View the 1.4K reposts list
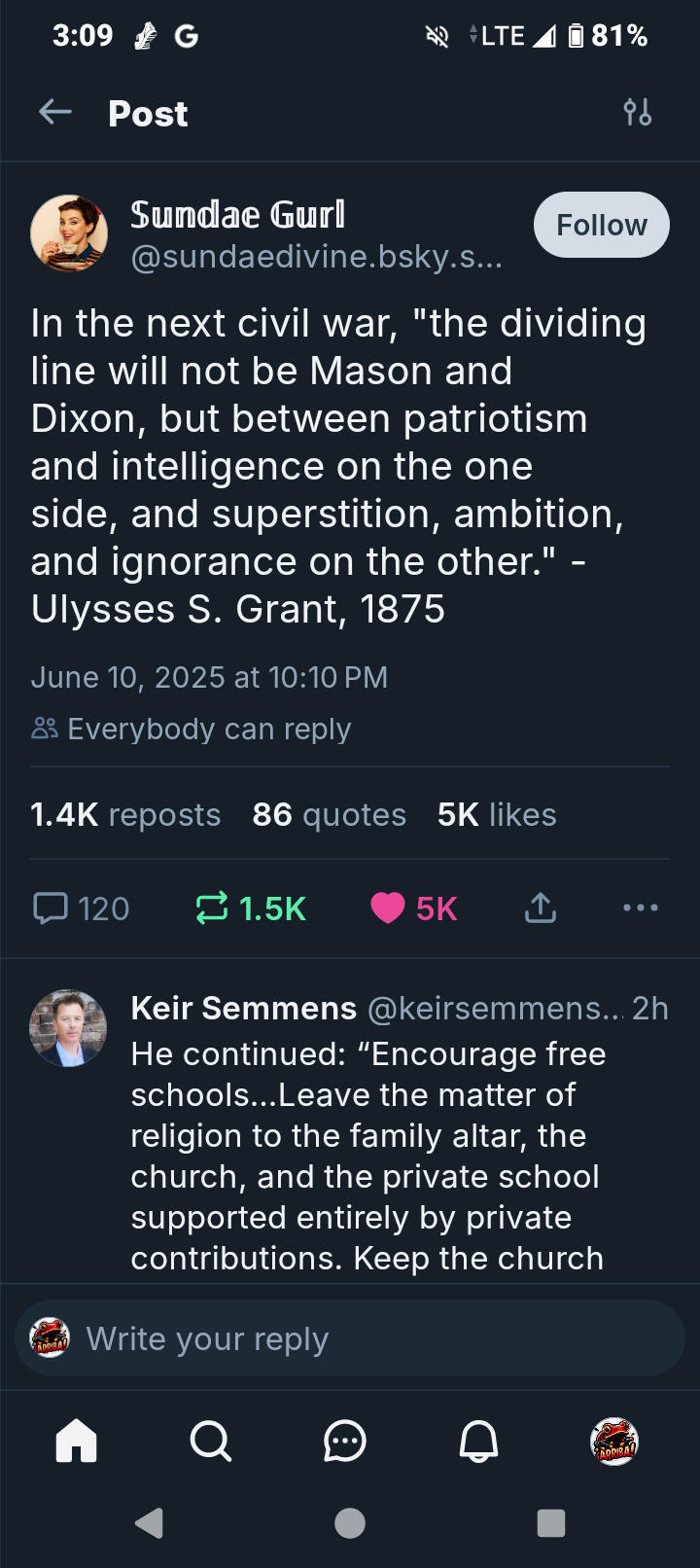The image size is (700, 1568). tap(125, 814)
